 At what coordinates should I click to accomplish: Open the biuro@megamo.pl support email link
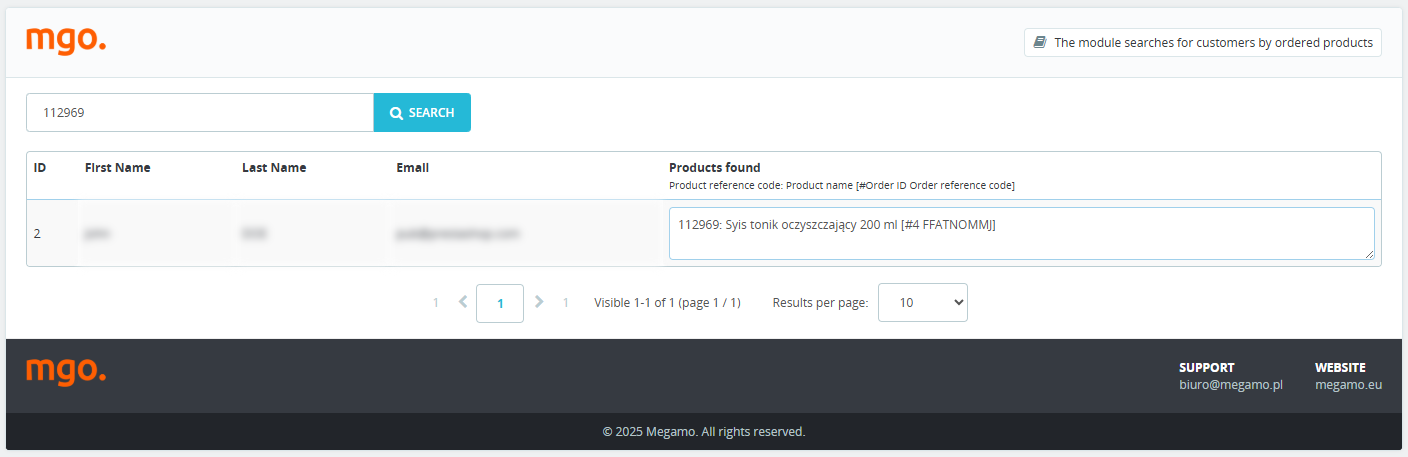click(1230, 384)
